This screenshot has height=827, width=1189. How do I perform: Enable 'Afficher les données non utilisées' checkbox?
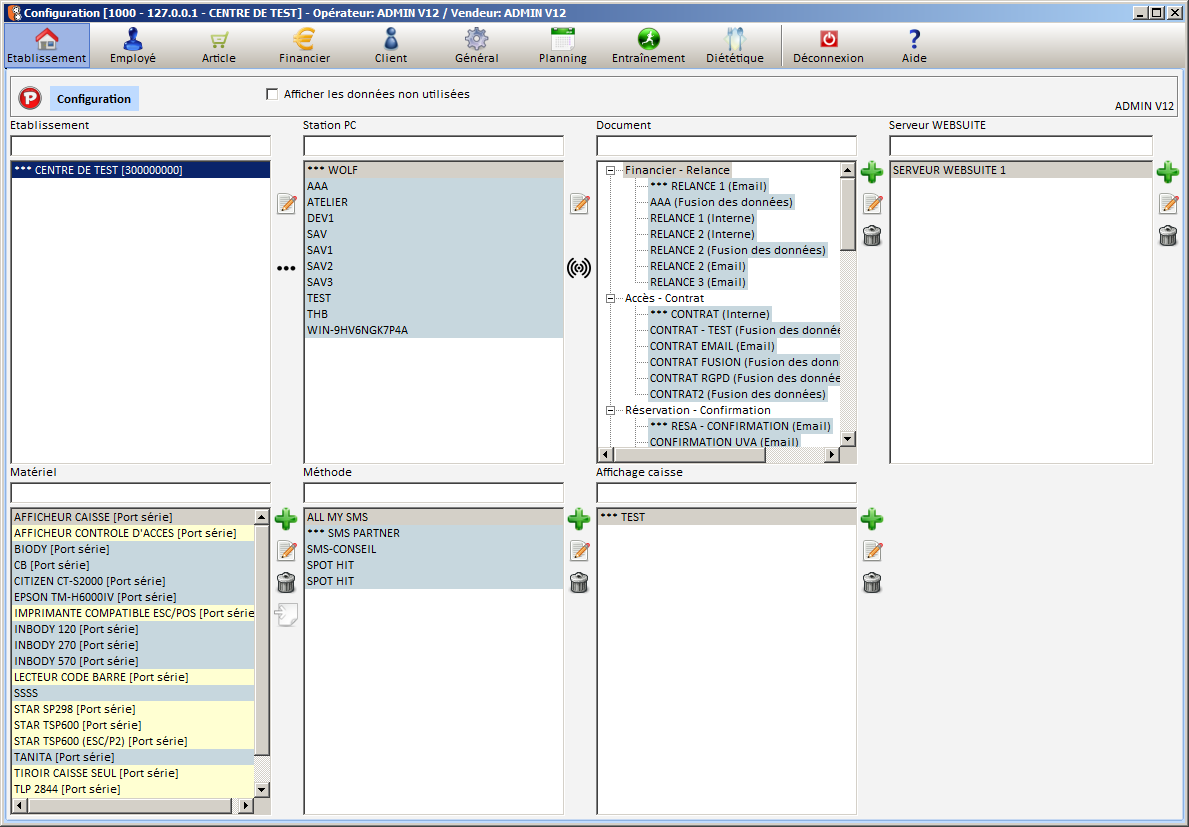click(x=272, y=95)
